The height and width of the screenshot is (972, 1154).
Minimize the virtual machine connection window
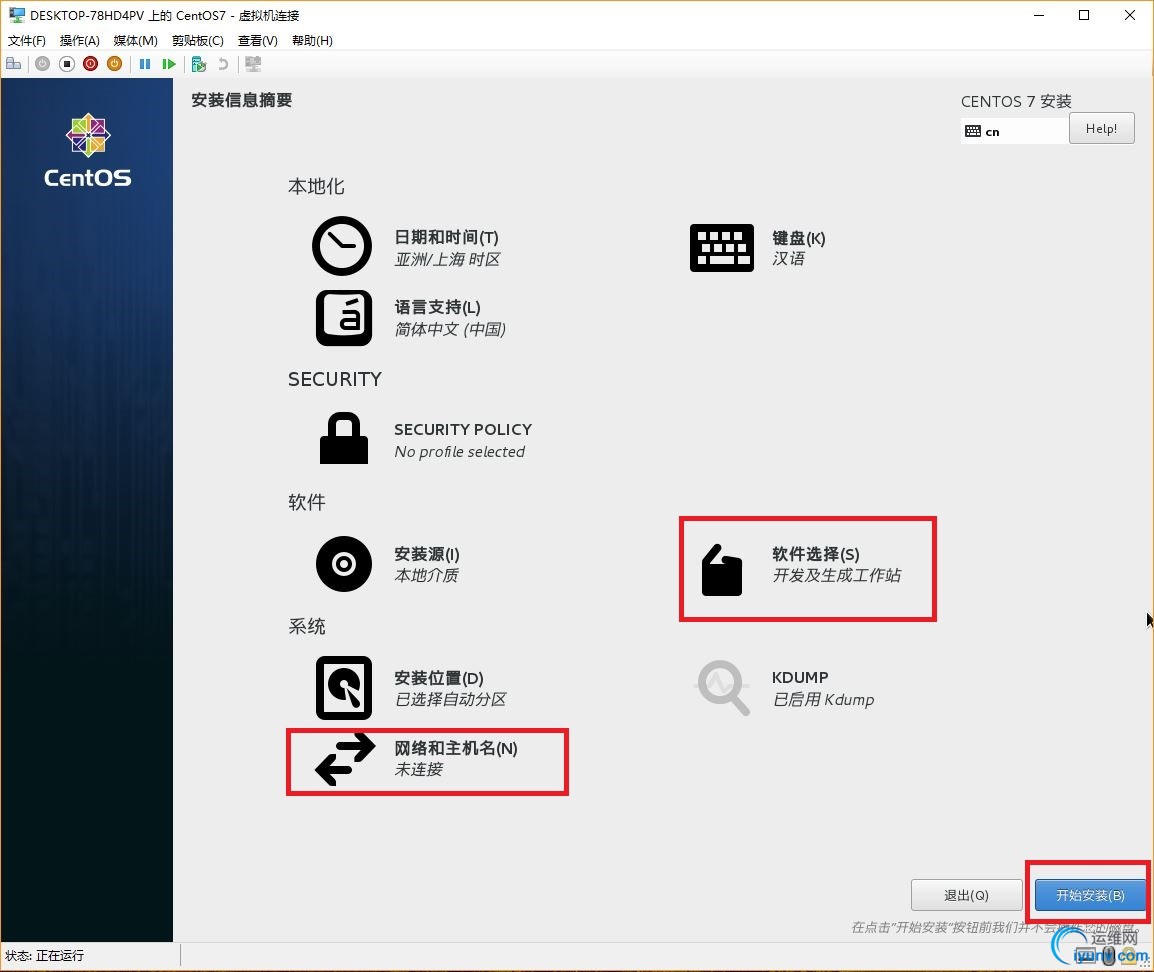pyautogui.click(x=1038, y=15)
